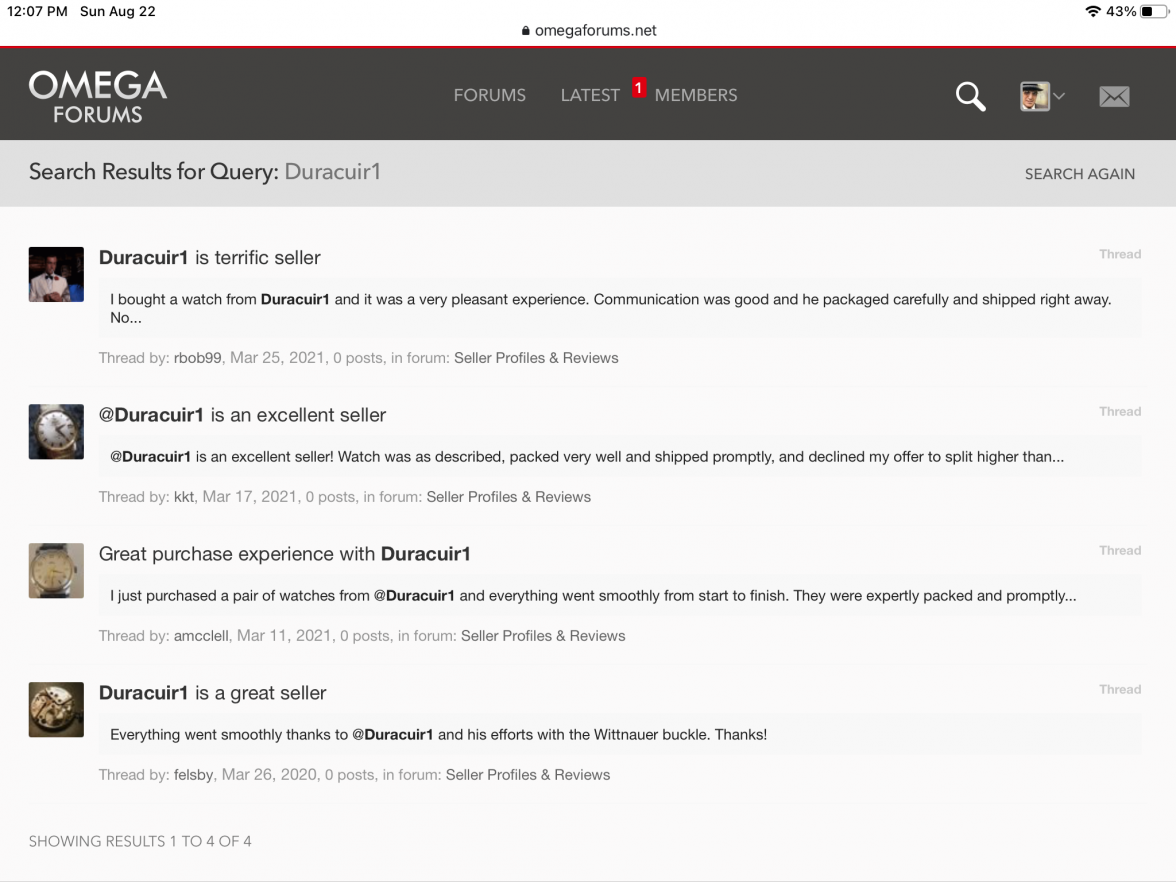Go to the Latest navigation tab
The image size is (1176, 882).
click(590, 96)
